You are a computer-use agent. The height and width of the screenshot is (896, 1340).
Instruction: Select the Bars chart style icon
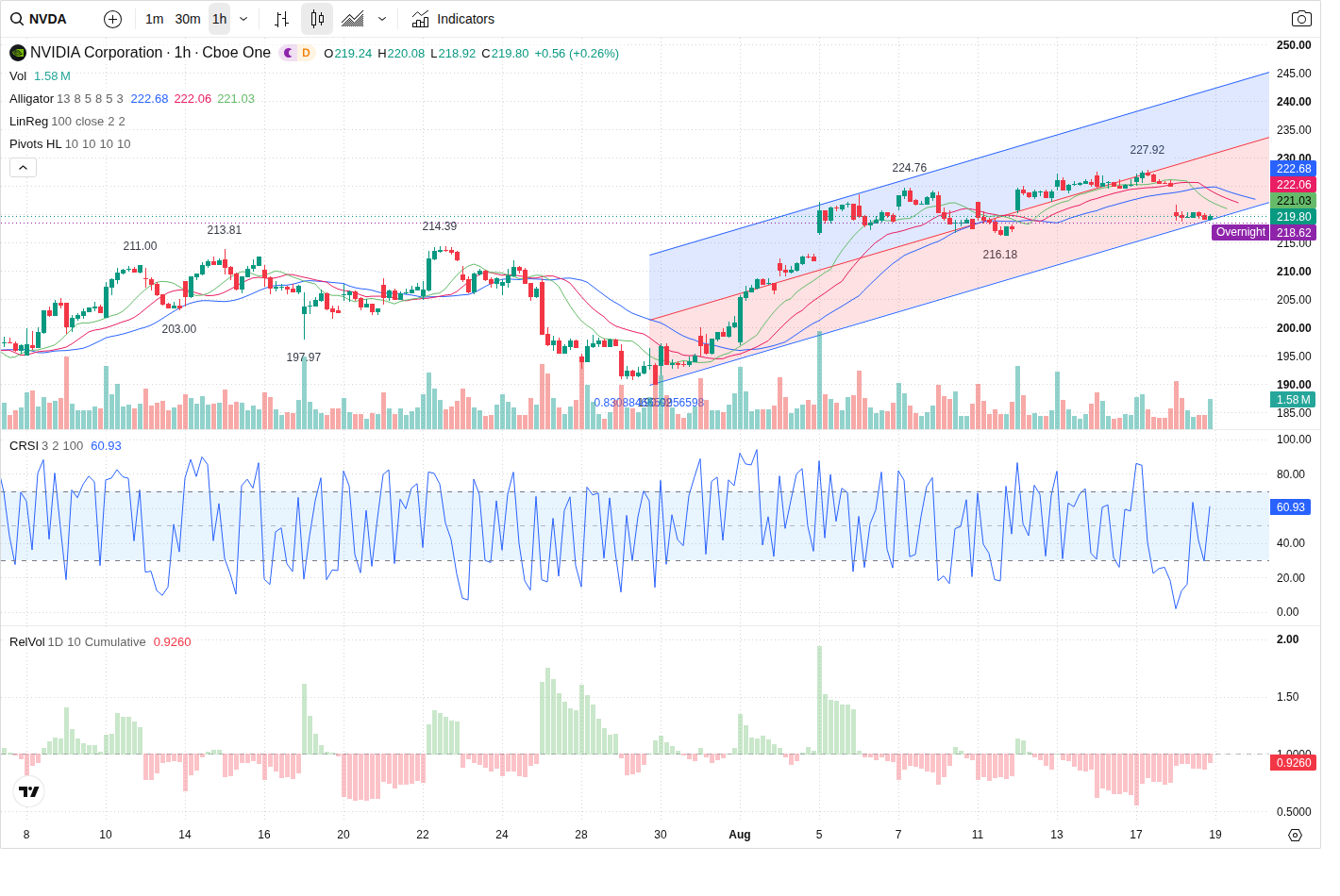[x=281, y=19]
